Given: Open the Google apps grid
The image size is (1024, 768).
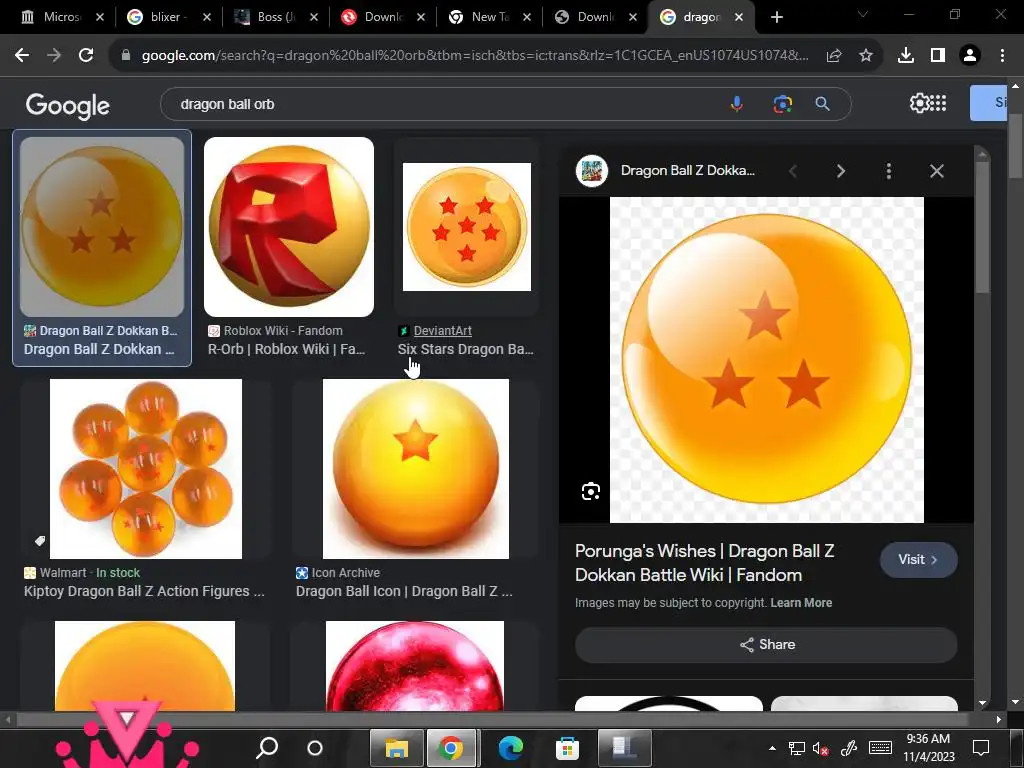Looking at the screenshot, I should pyautogui.click(x=938, y=103).
